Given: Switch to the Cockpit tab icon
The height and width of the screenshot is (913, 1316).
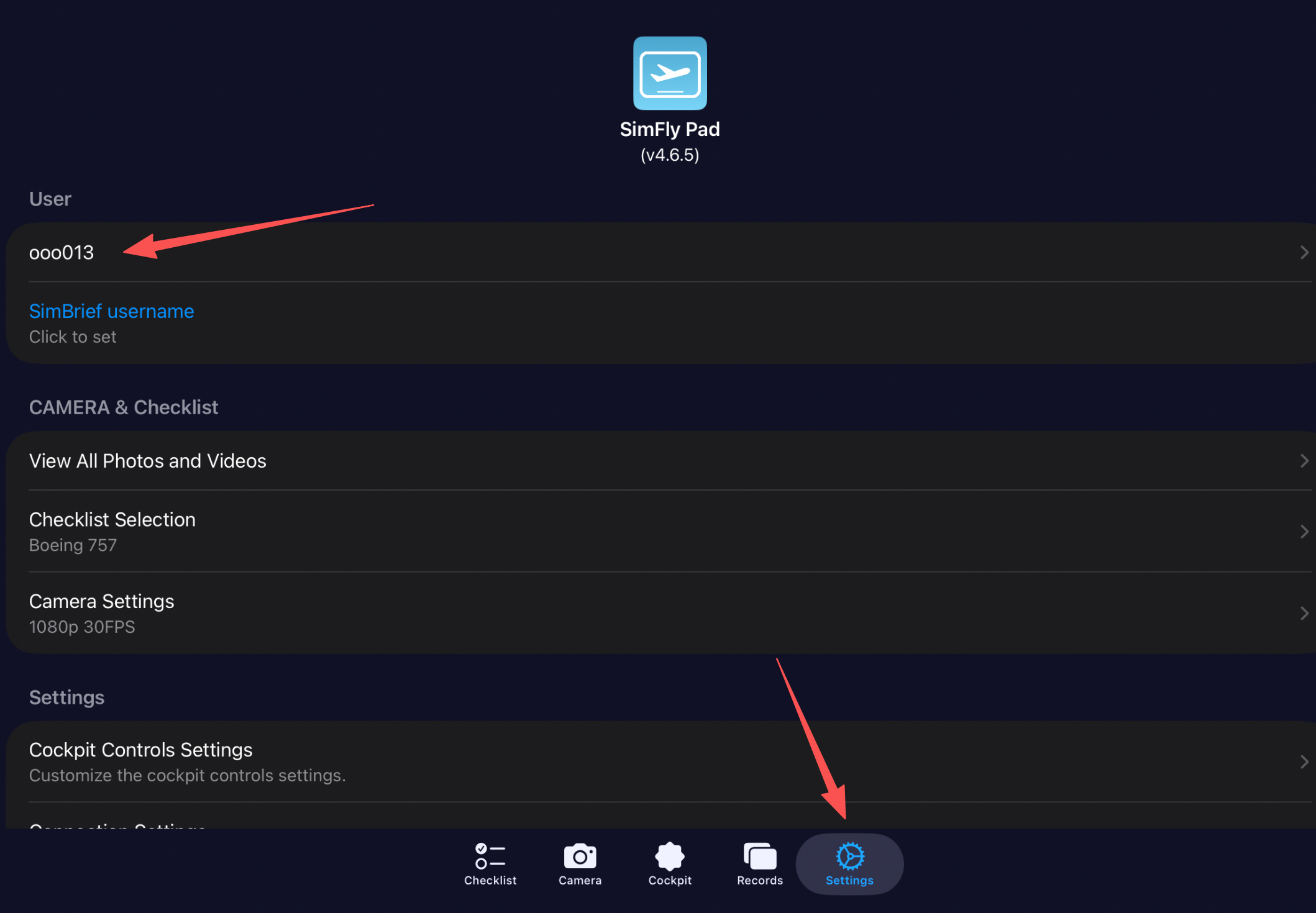Looking at the screenshot, I should pyautogui.click(x=669, y=856).
